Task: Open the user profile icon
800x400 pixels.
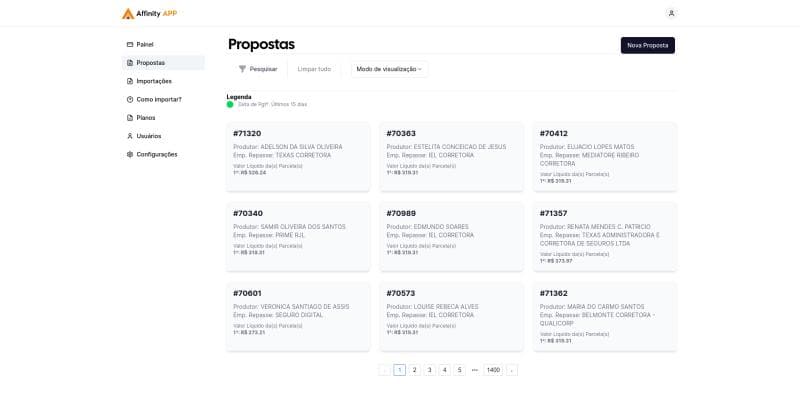Action: click(x=671, y=13)
